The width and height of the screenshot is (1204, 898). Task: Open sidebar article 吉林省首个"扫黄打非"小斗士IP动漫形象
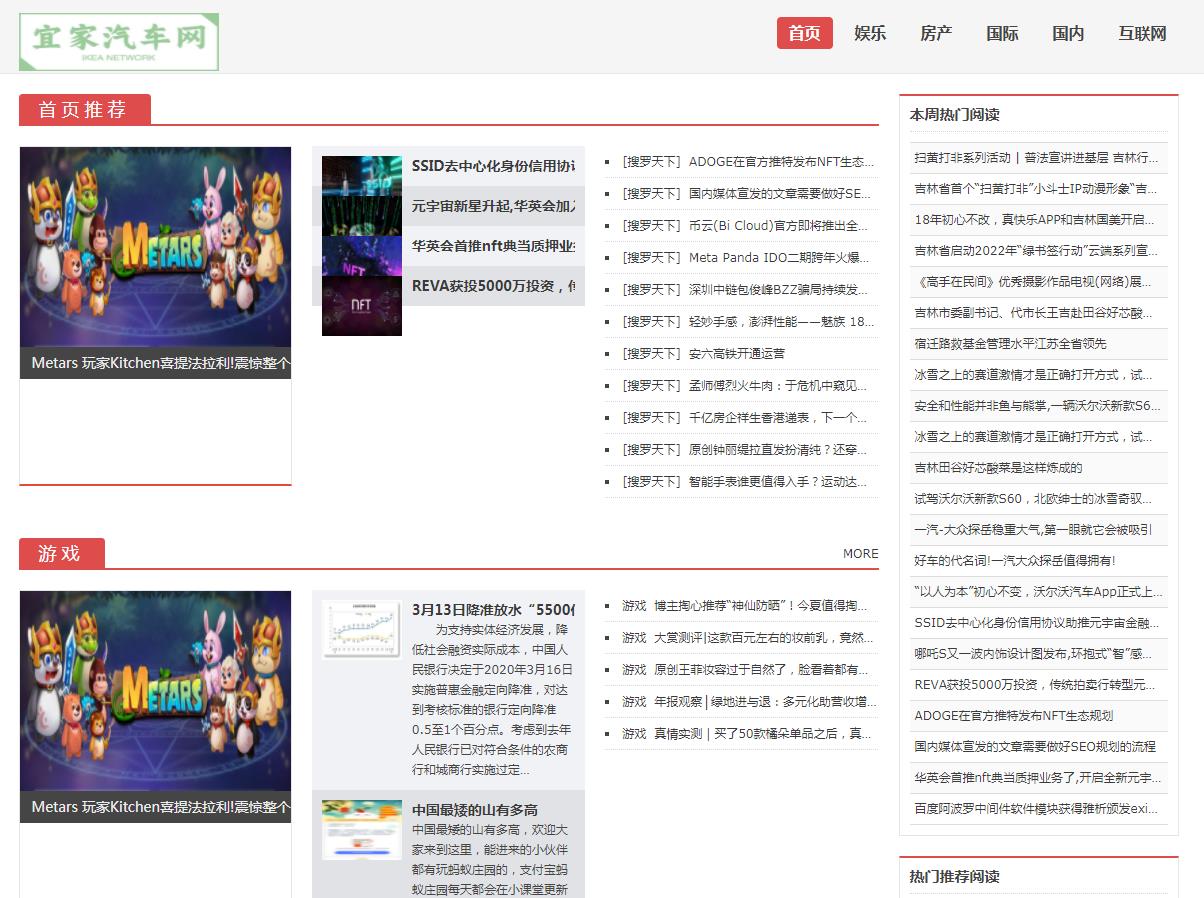coord(1036,188)
